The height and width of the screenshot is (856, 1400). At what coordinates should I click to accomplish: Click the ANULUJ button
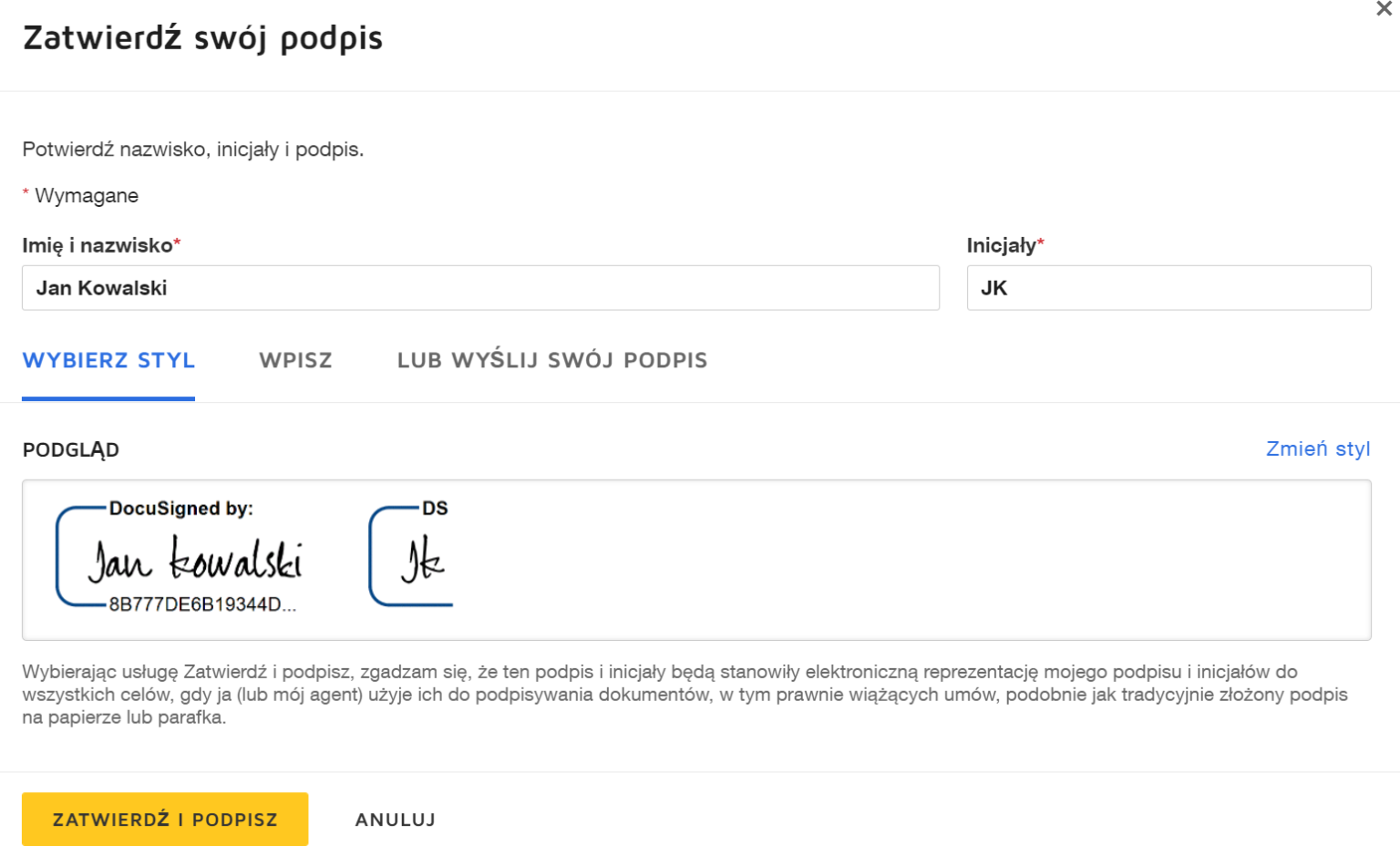pos(395,819)
